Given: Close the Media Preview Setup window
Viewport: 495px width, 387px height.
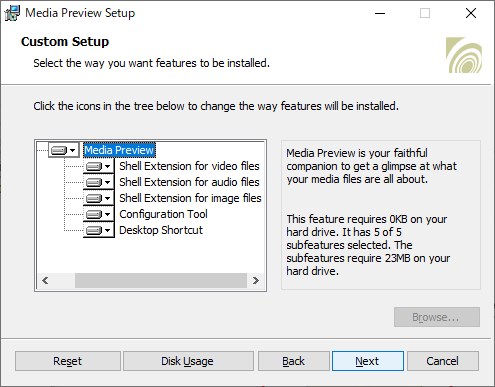Looking at the screenshot, I should click(471, 13).
